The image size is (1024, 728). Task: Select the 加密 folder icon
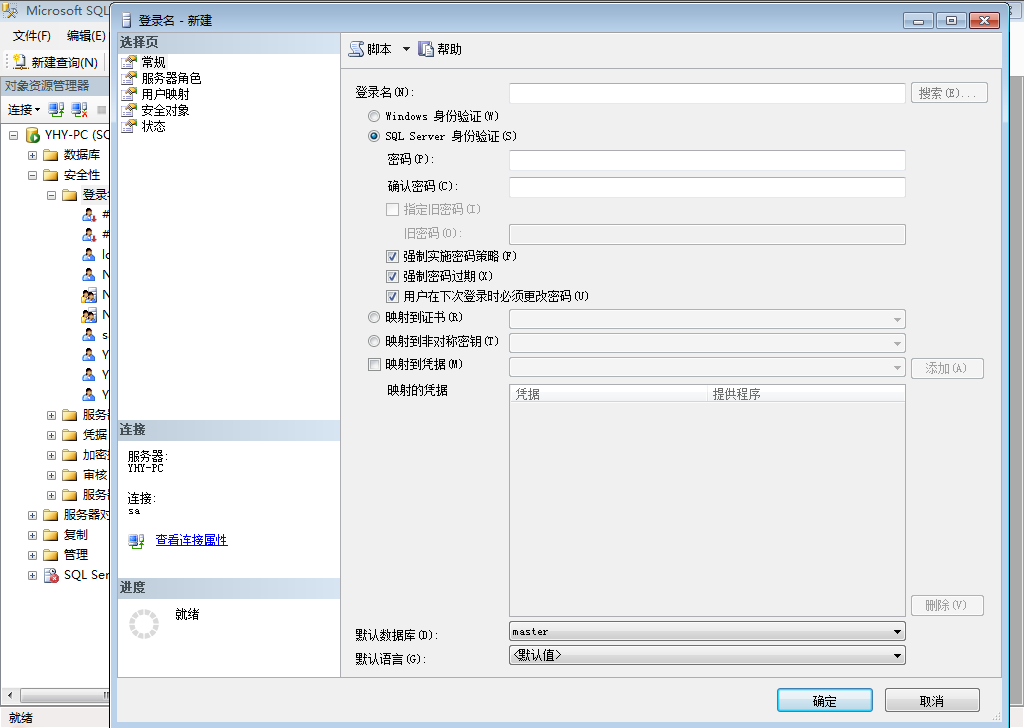pyautogui.click(x=69, y=455)
